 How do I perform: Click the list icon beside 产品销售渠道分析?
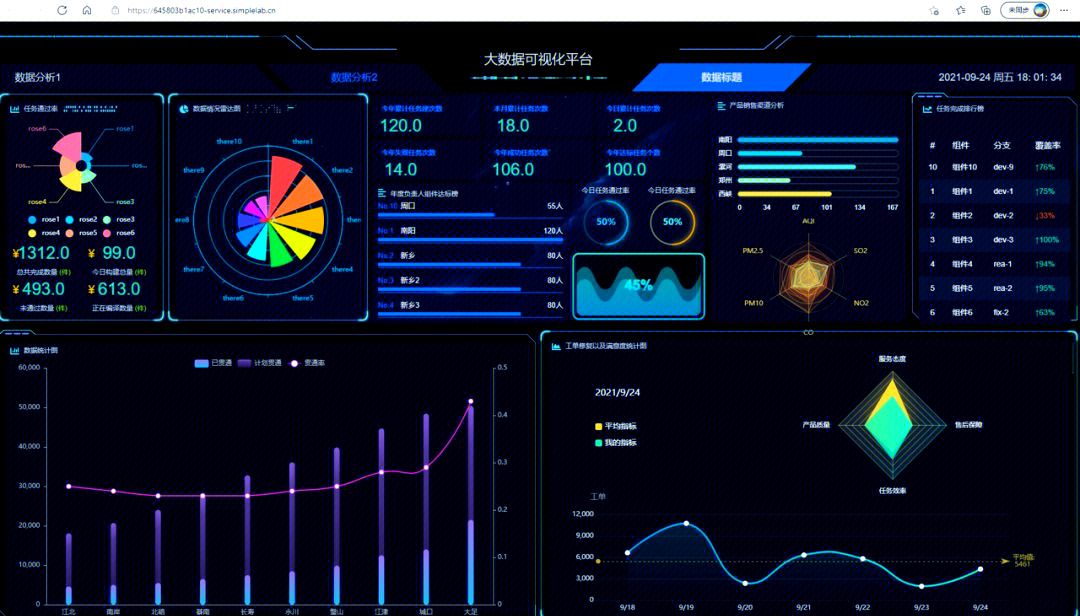721,105
